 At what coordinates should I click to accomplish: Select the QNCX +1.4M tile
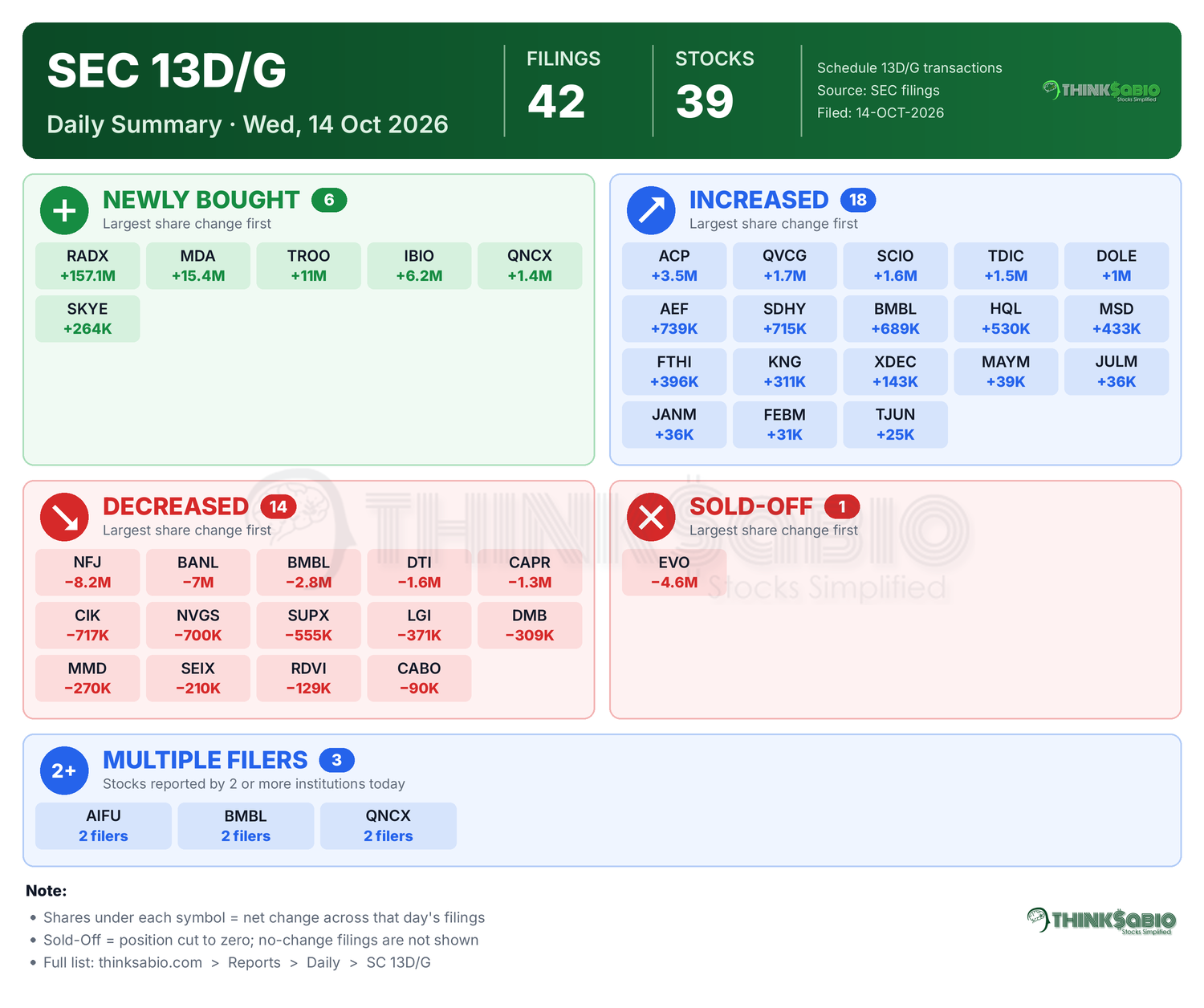pyautogui.click(x=530, y=266)
